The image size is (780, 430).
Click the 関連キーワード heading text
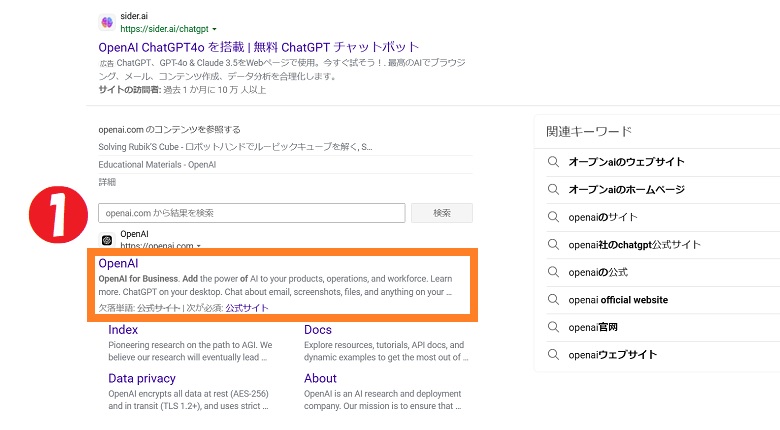[589, 132]
